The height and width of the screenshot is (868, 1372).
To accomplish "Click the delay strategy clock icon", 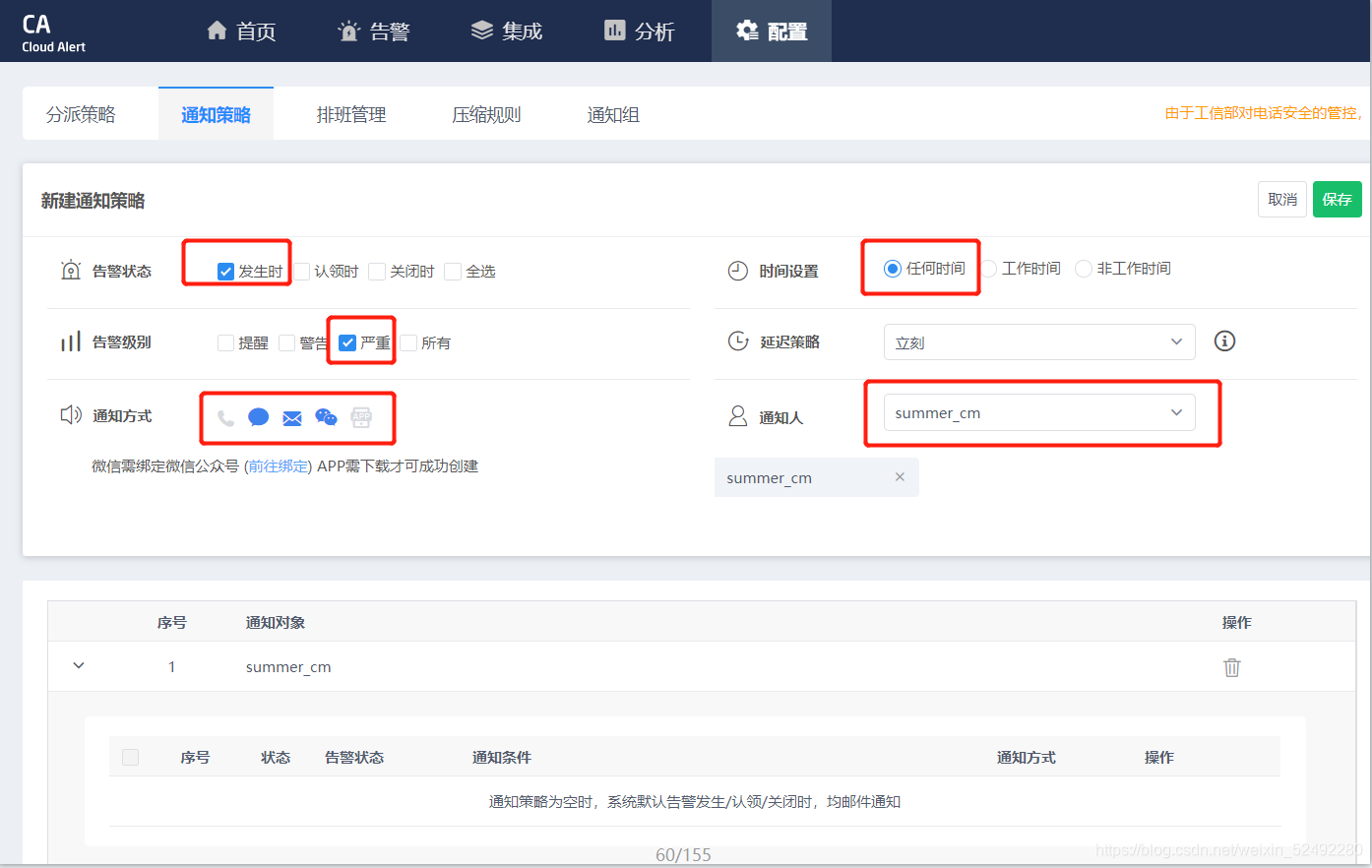I will [x=738, y=341].
